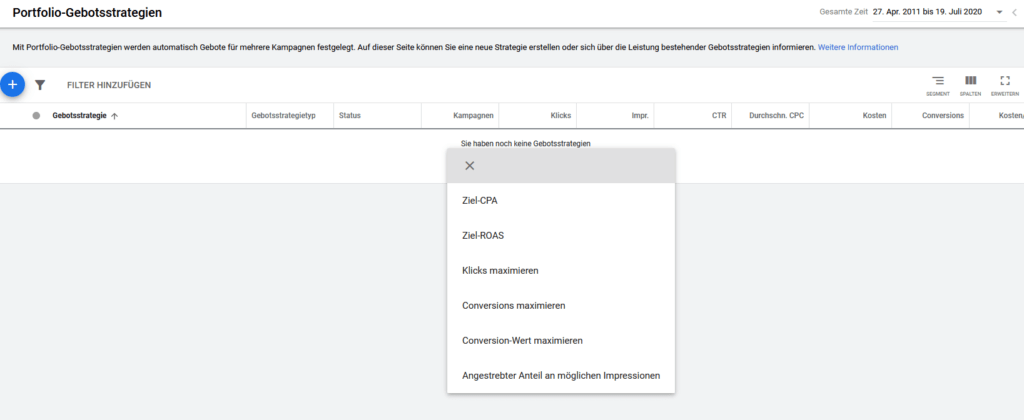Select Klicks maximieren option
This screenshot has width=1024, height=420.
505,271
